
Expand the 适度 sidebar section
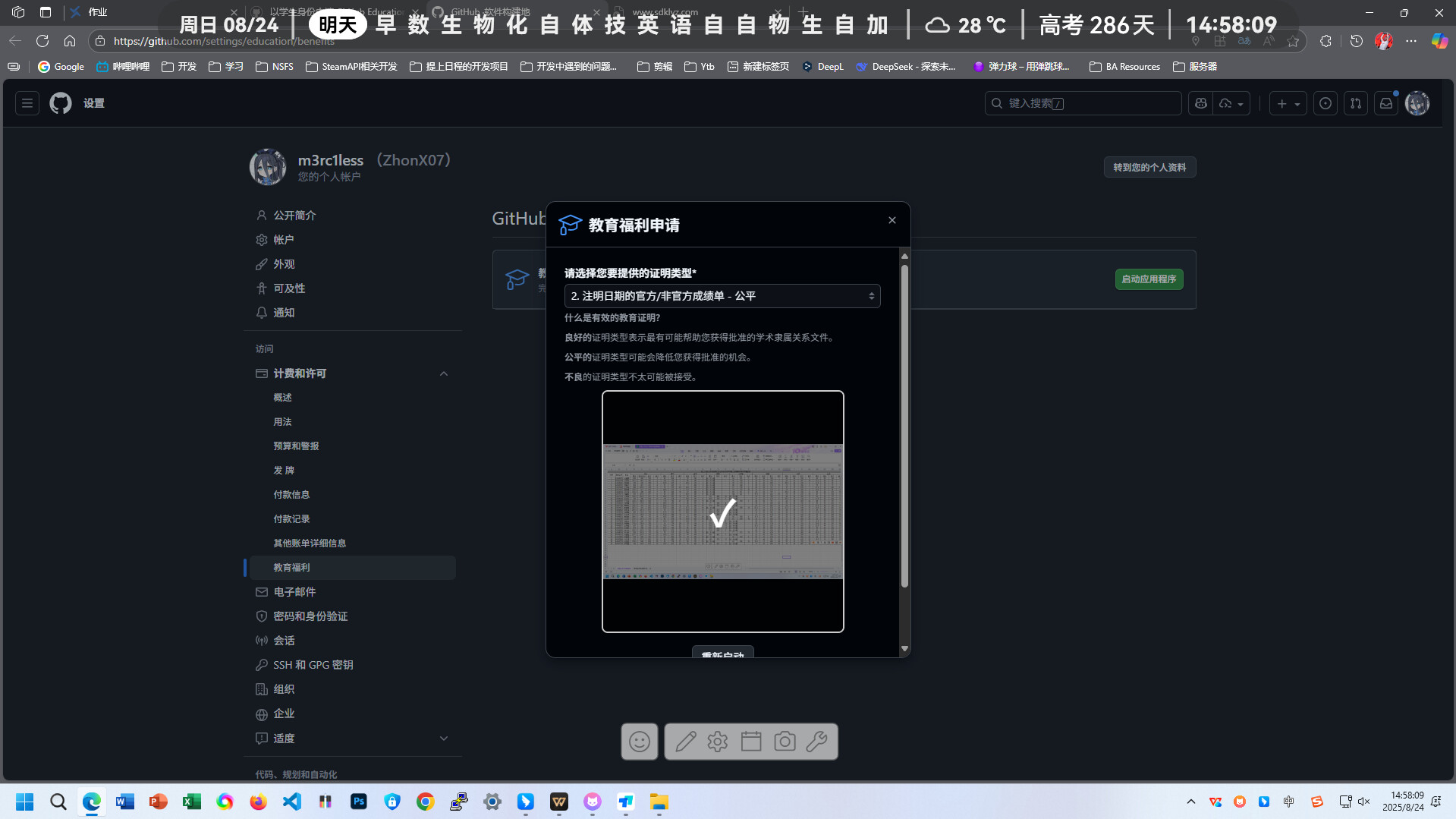click(444, 739)
